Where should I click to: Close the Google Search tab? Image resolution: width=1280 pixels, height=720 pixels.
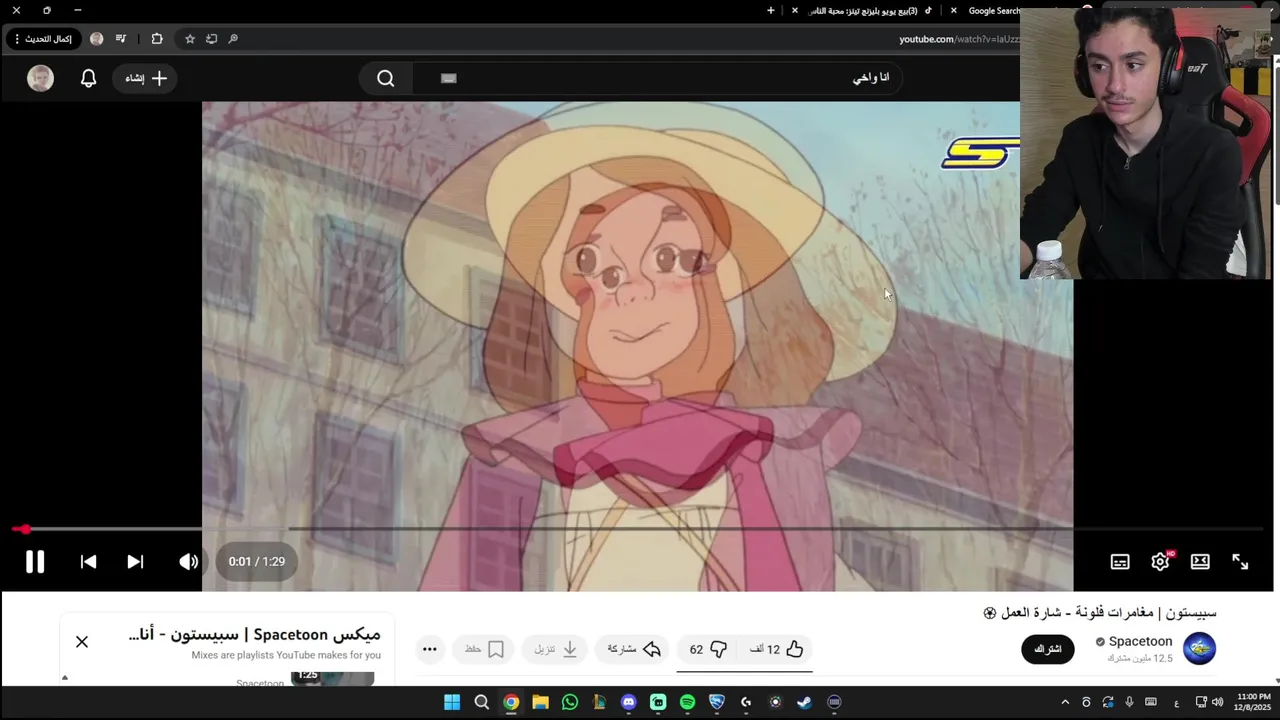[x=953, y=11]
